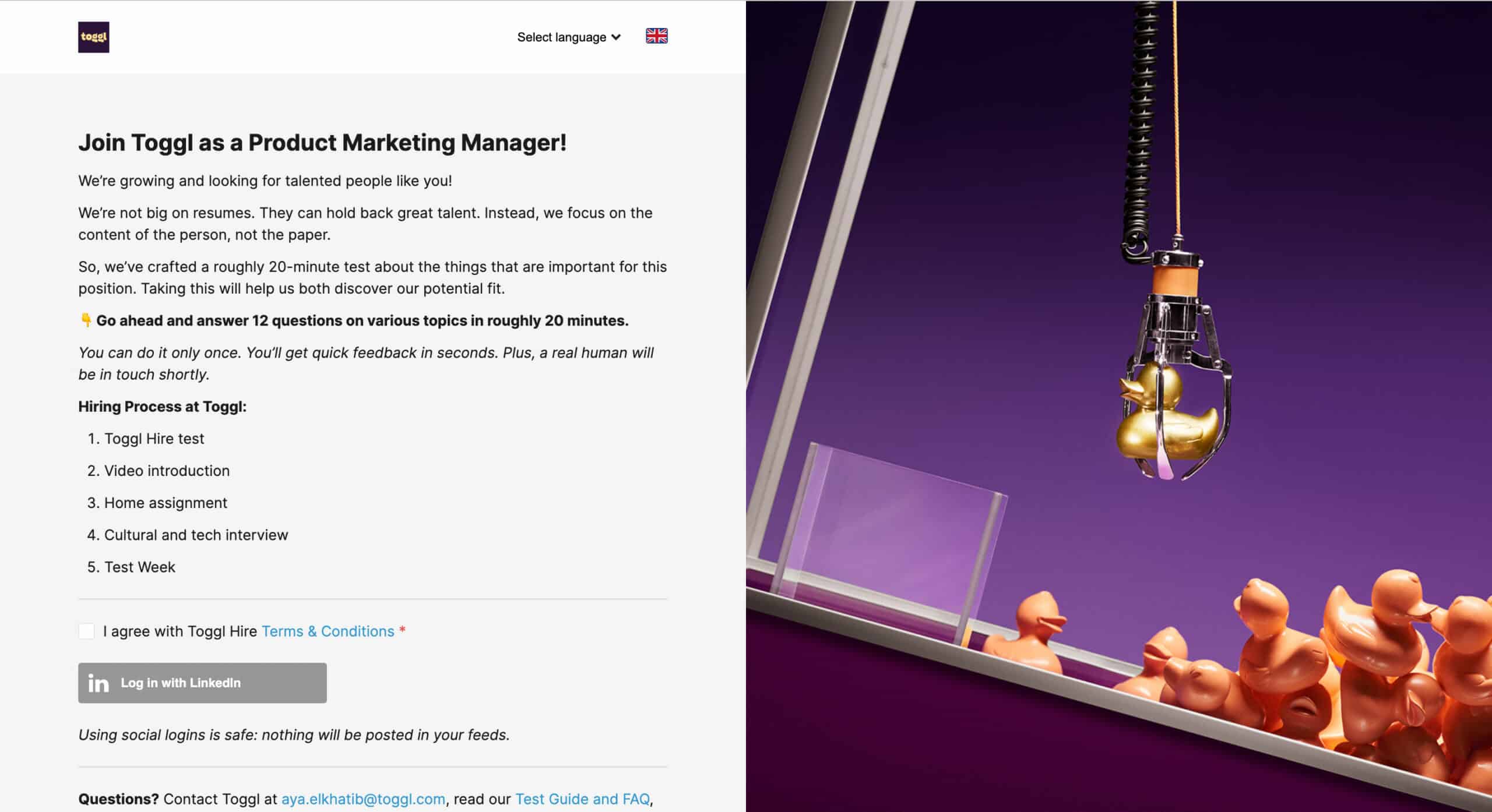This screenshot has height=812, width=1492.
Task: Tick the Toggl Hire terms agreement checkbox
Action: coord(86,631)
